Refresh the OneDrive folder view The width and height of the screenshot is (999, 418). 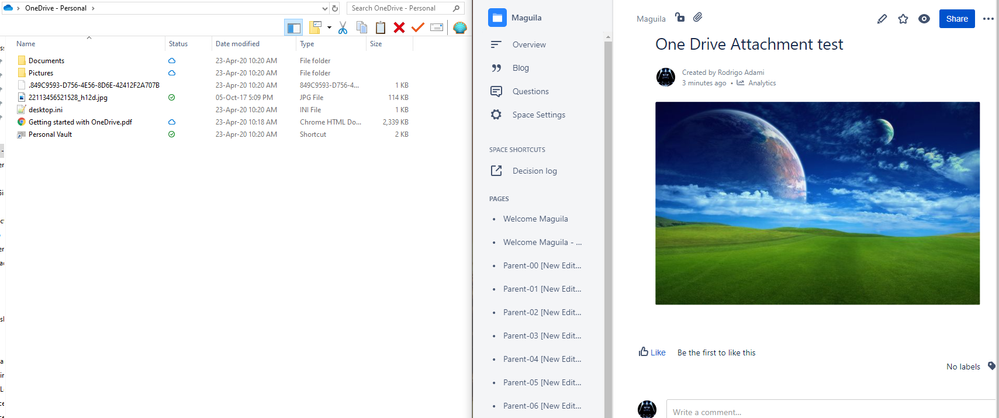tap(335, 8)
